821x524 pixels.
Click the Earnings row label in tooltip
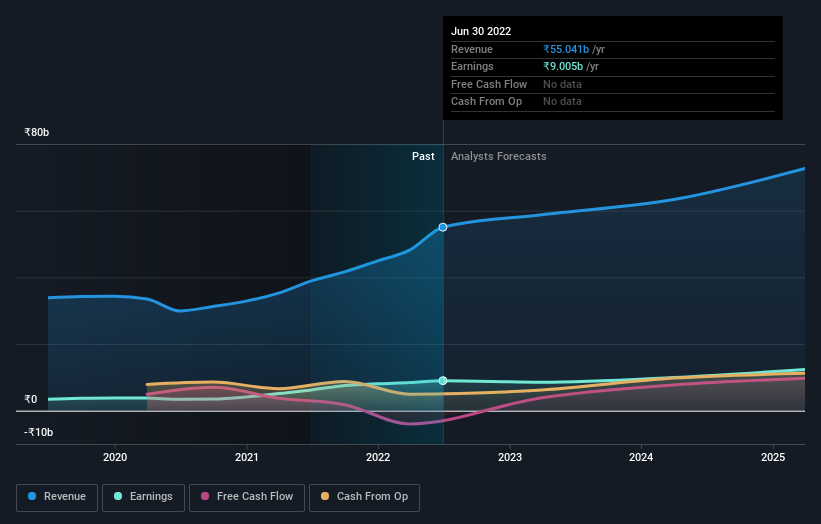pos(472,66)
